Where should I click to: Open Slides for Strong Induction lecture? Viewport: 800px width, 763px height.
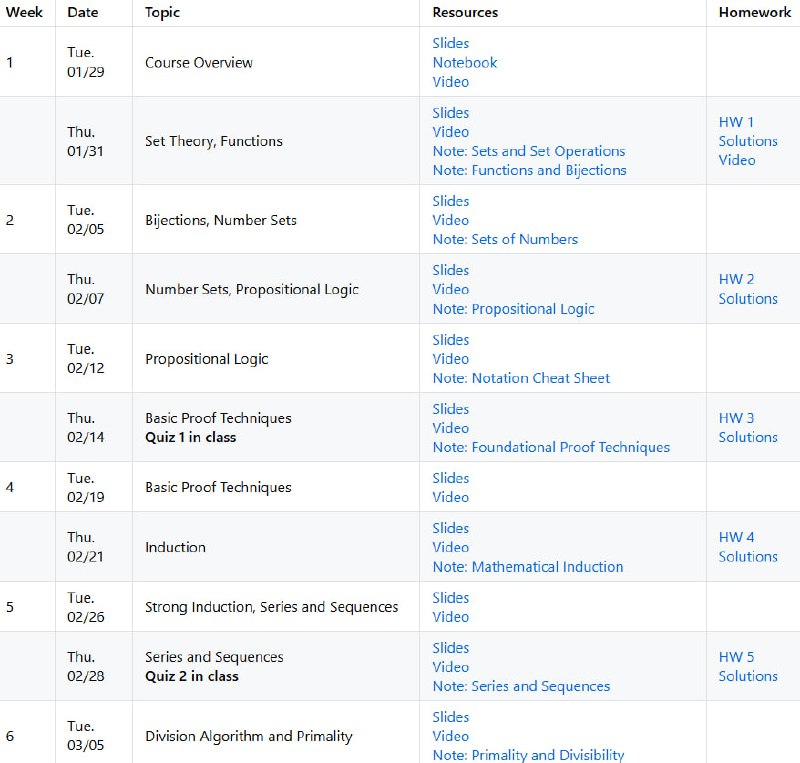tap(451, 598)
